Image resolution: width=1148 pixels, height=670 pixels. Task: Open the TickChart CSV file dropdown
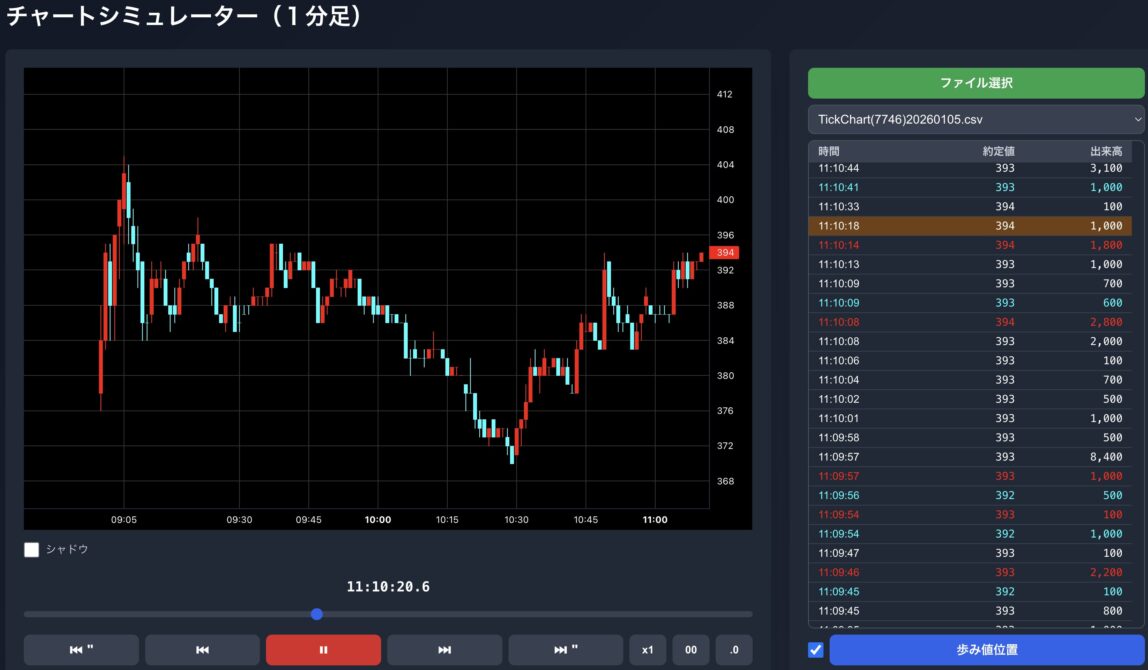(976, 119)
